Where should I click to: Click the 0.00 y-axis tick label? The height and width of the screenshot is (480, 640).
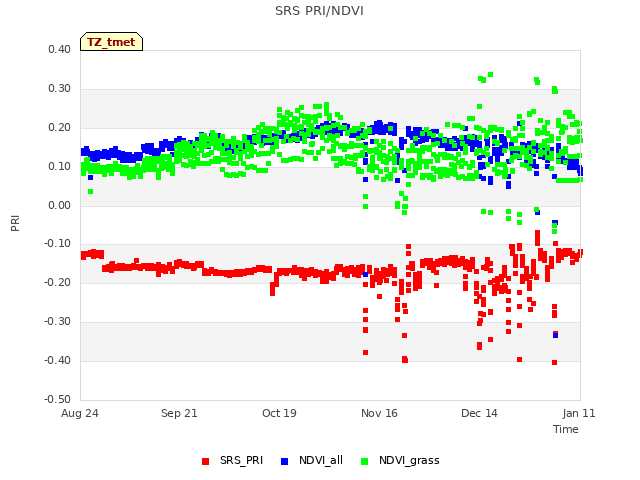(x=60, y=205)
